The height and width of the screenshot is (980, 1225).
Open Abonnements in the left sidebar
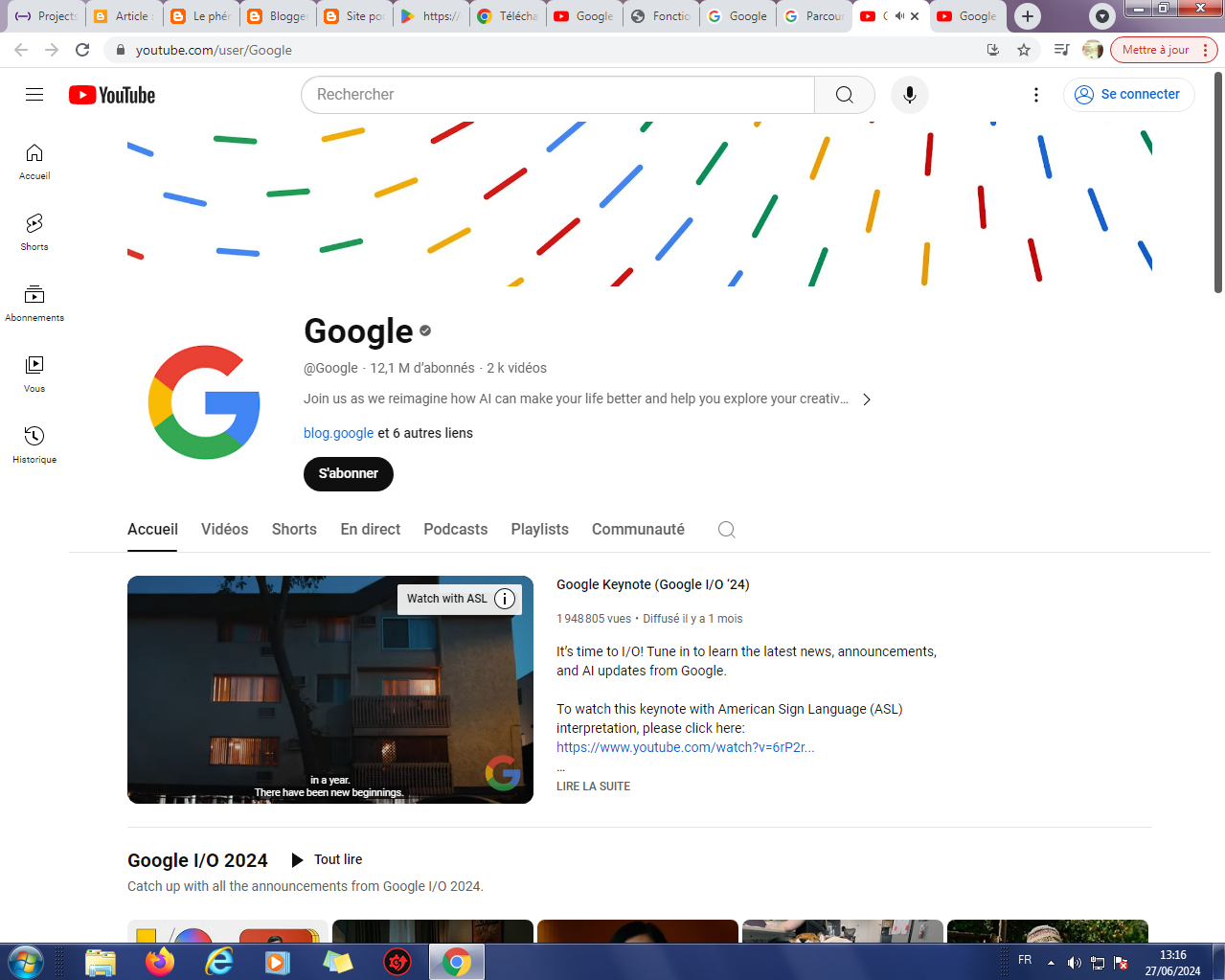click(34, 304)
